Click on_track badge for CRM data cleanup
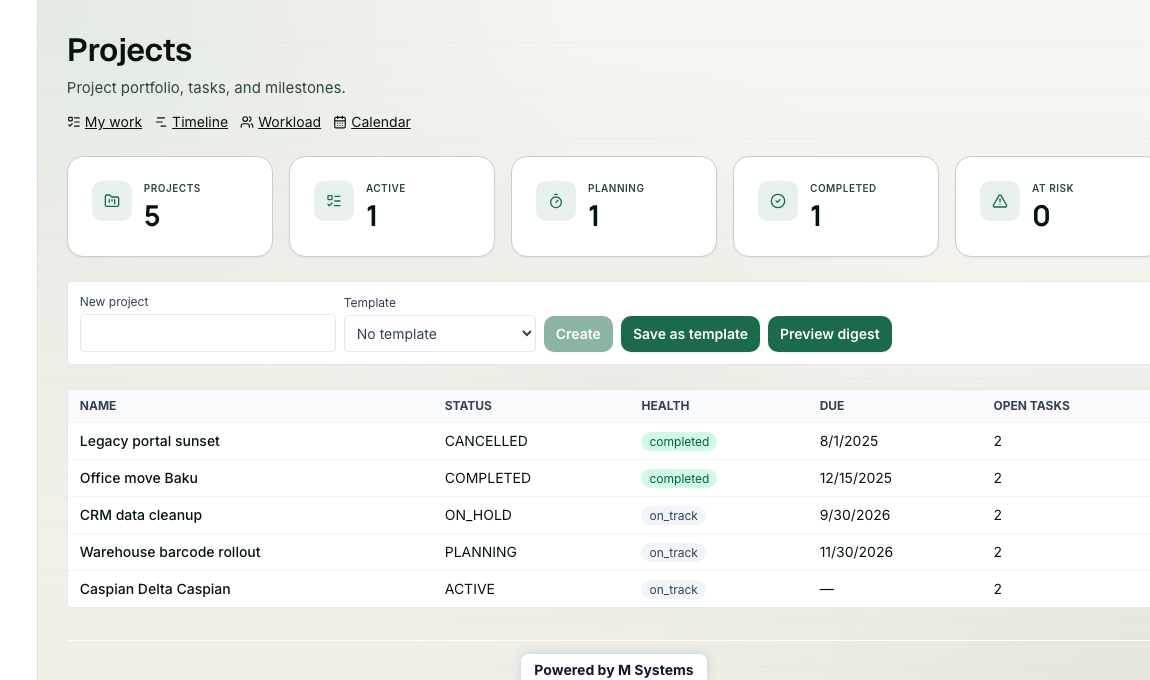This screenshot has width=1150, height=680. pyautogui.click(x=673, y=516)
